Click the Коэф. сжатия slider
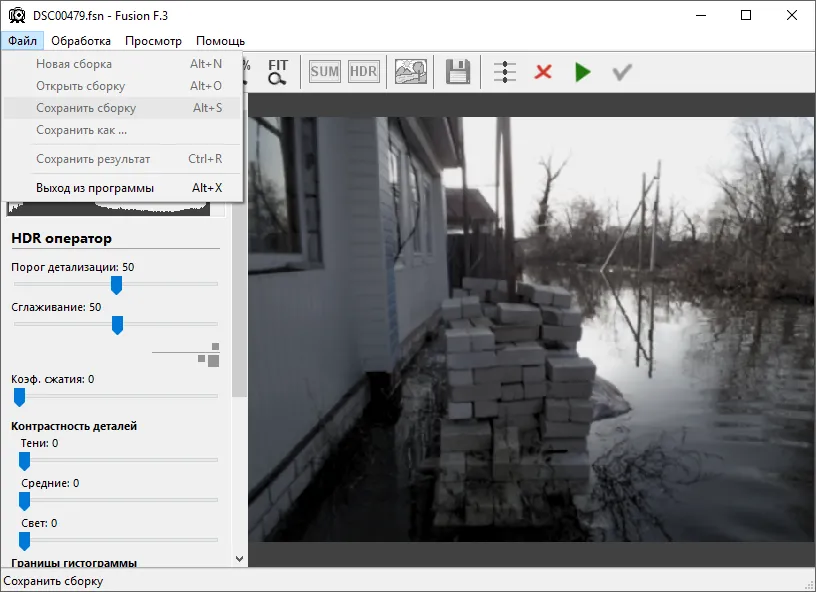The image size is (816, 592). pos(116,397)
